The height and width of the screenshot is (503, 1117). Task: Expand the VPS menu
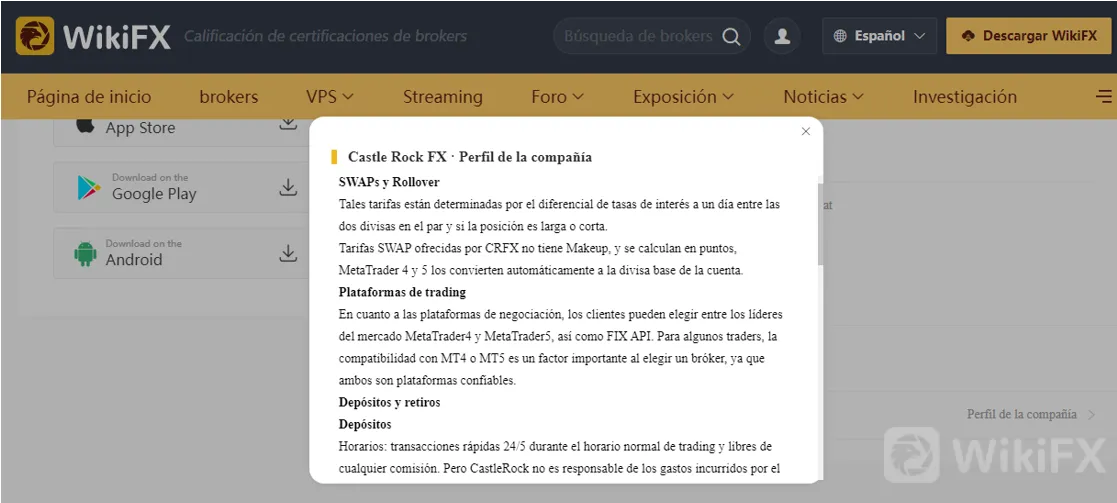click(330, 97)
